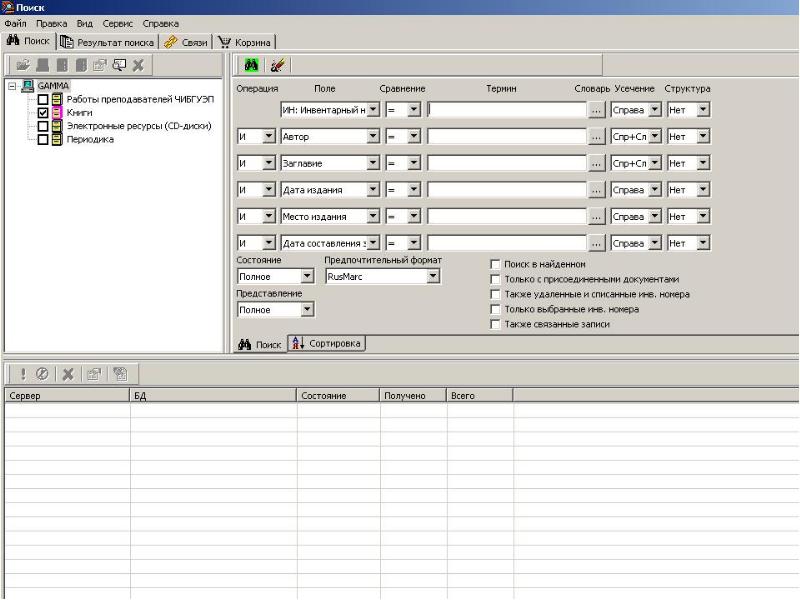Switch to the Результат поиска tab
This screenshot has width=800, height=600.
coord(107,42)
